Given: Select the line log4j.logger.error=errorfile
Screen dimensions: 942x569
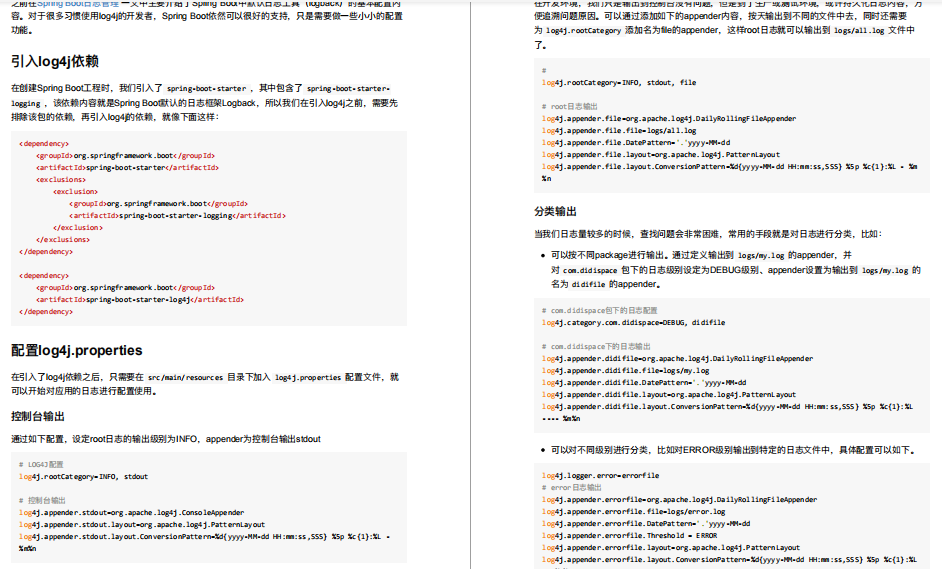Looking at the screenshot, I should coord(600,475).
